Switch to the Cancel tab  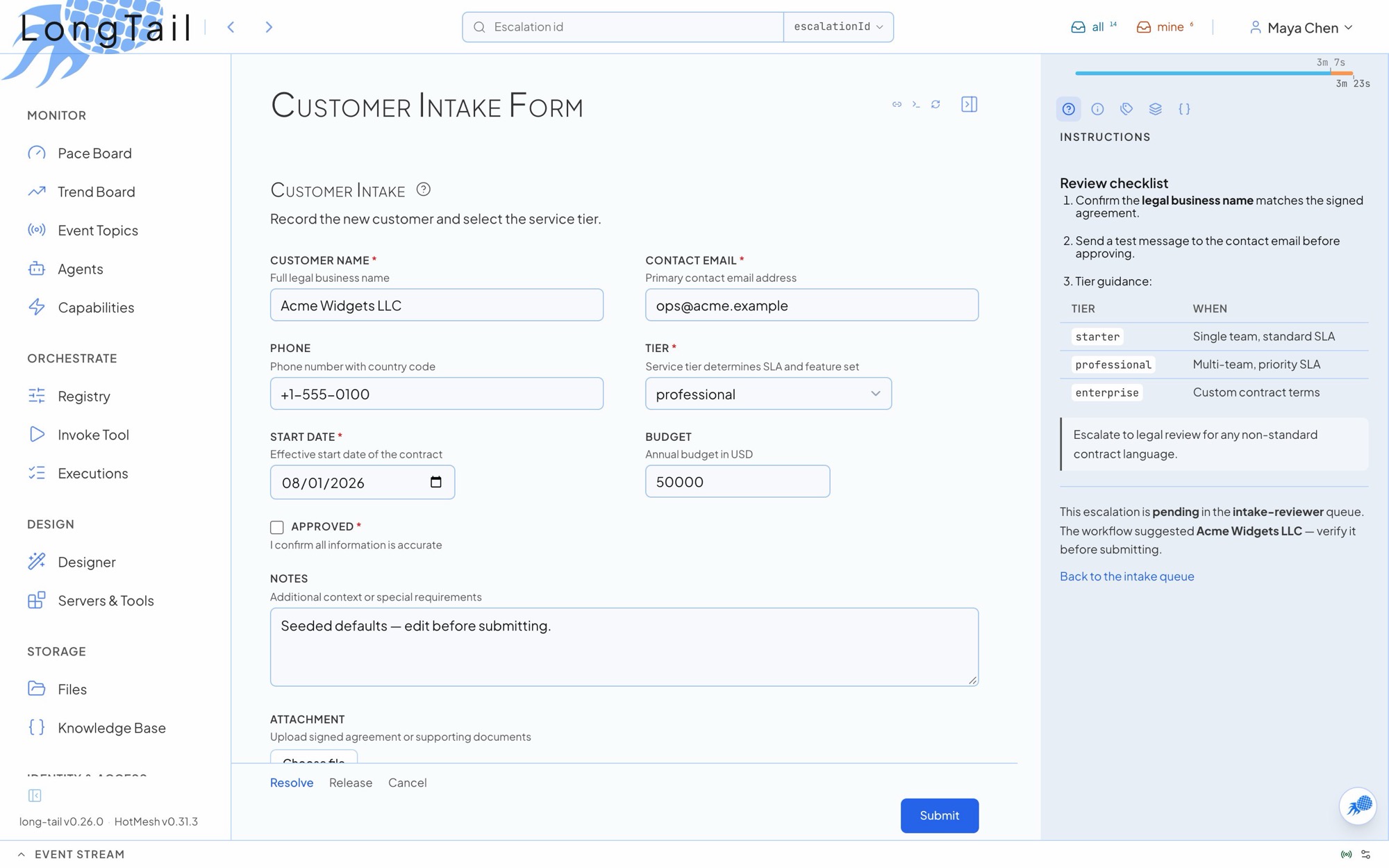407,783
